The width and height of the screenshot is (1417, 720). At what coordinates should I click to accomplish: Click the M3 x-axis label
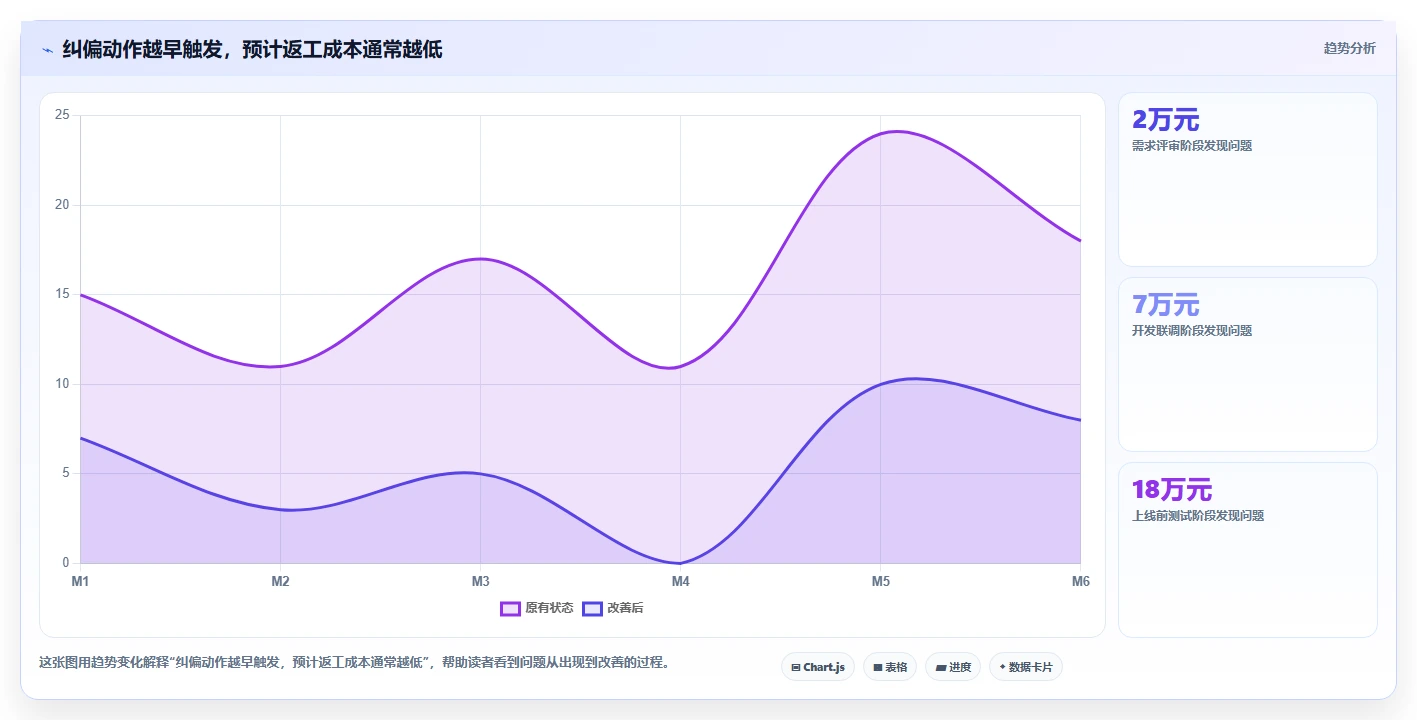click(x=480, y=581)
